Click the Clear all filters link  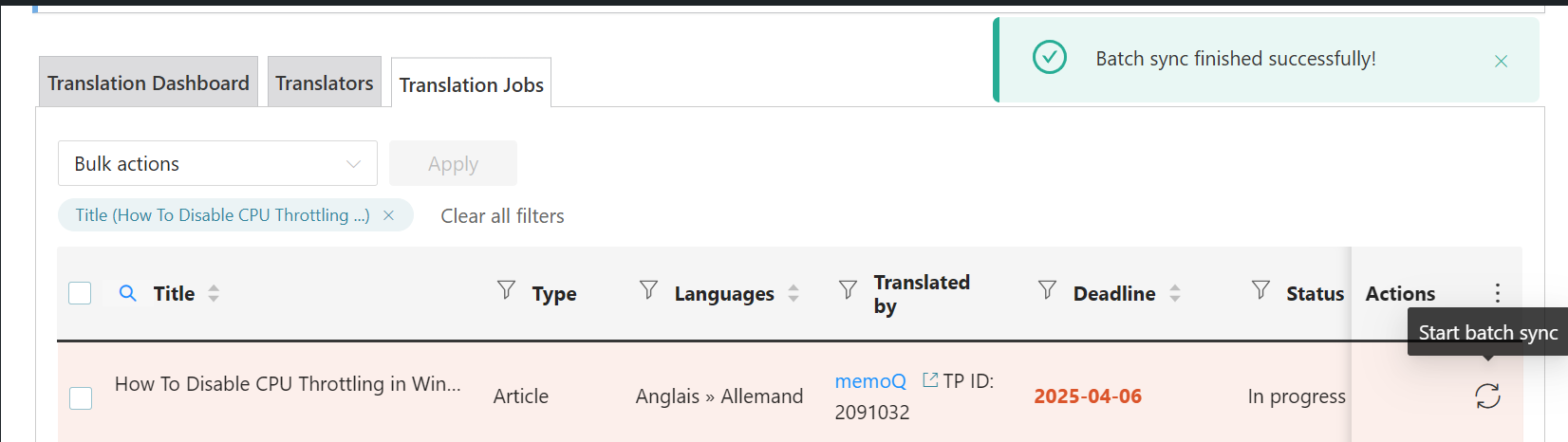(x=502, y=216)
